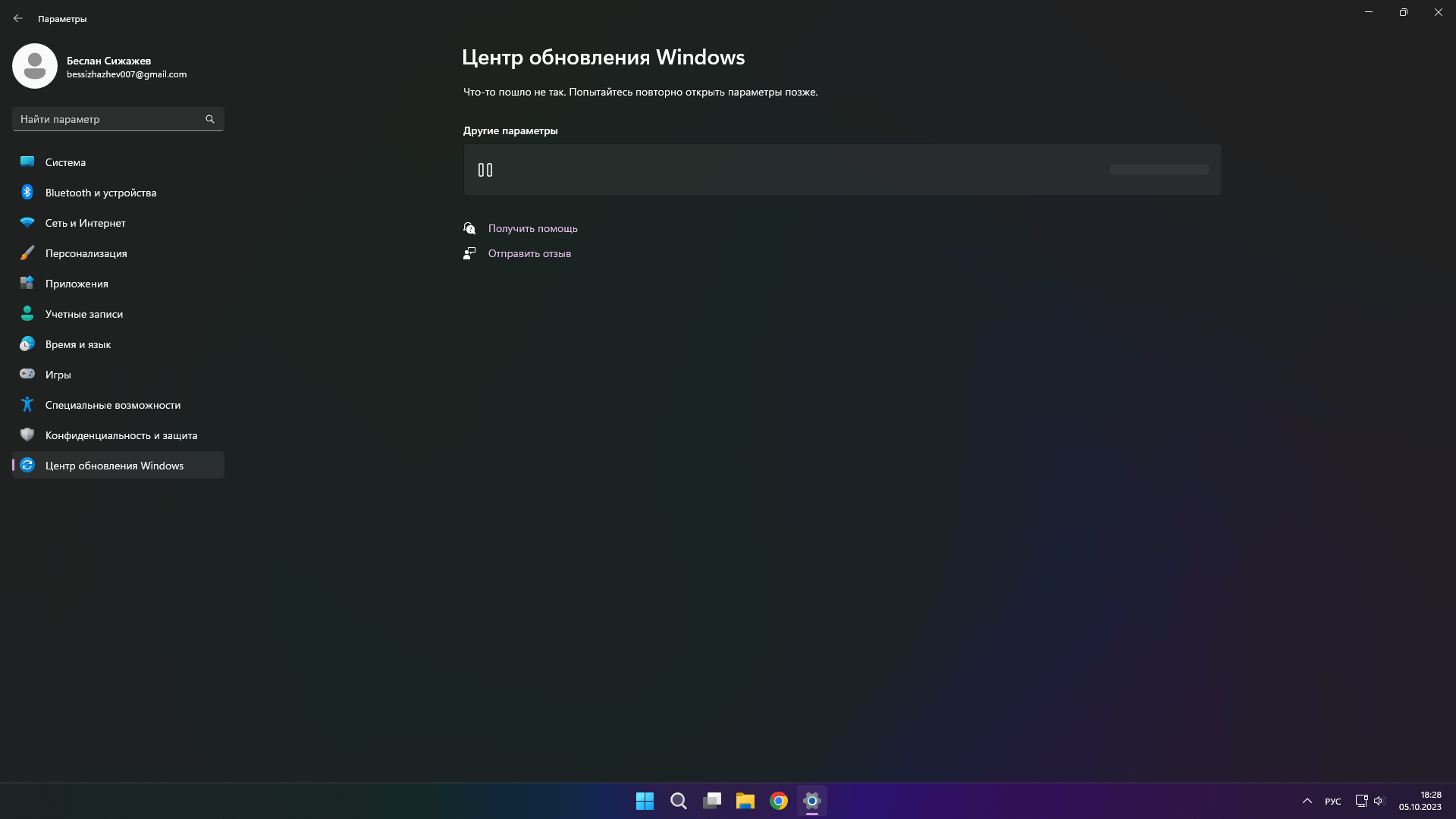Viewport: 1456px width, 819px height.
Task: Click Отправить отзыв link
Action: pos(529,253)
